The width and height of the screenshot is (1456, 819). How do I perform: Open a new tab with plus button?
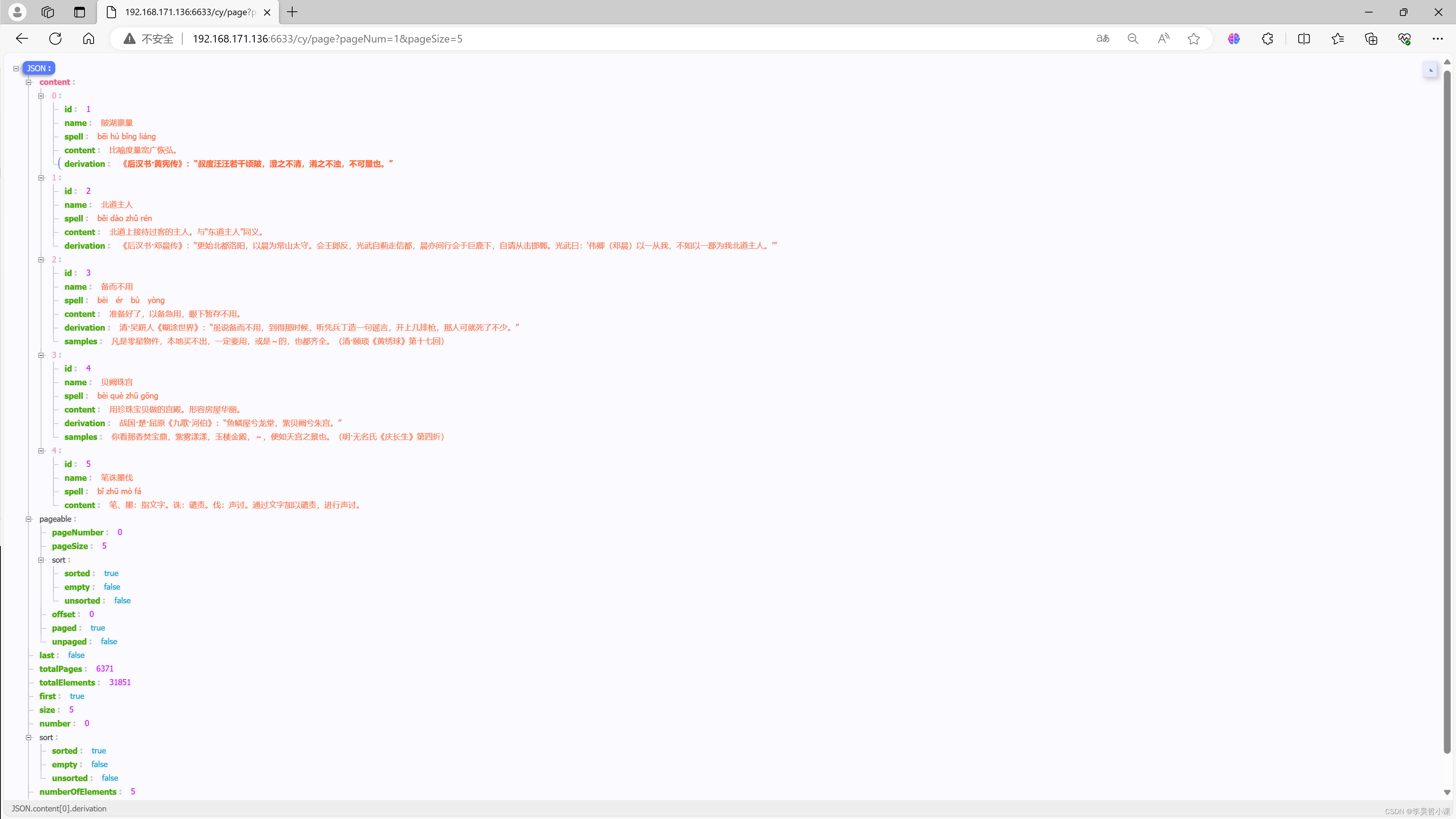click(292, 12)
